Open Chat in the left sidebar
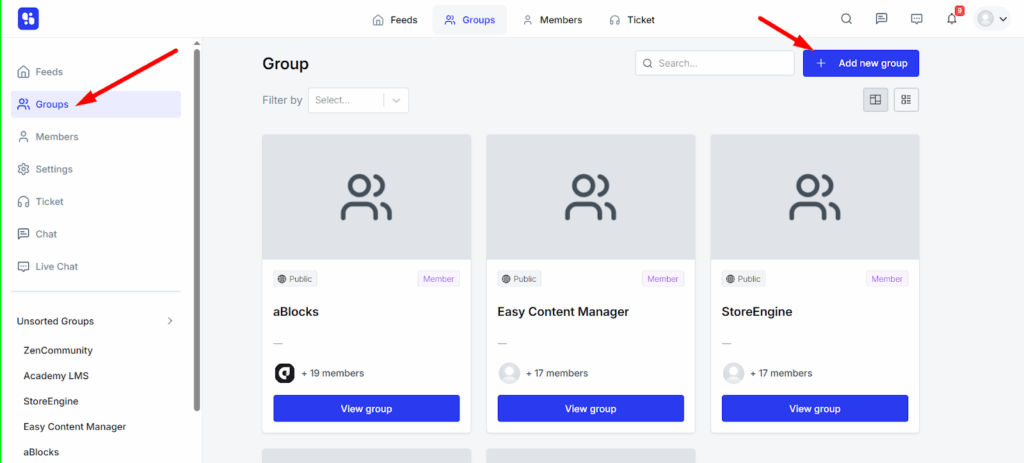The width and height of the screenshot is (1024, 463). click(96, 234)
